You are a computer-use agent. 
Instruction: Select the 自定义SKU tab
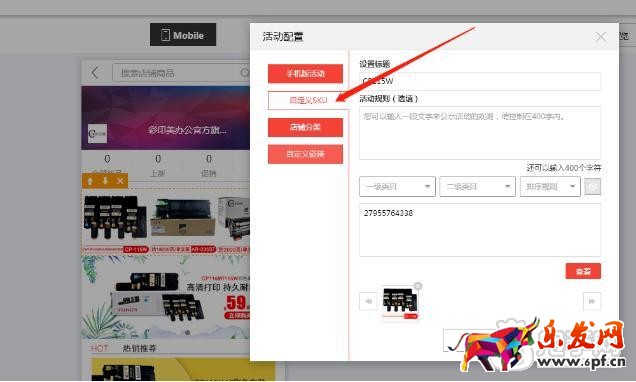point(307,100)
